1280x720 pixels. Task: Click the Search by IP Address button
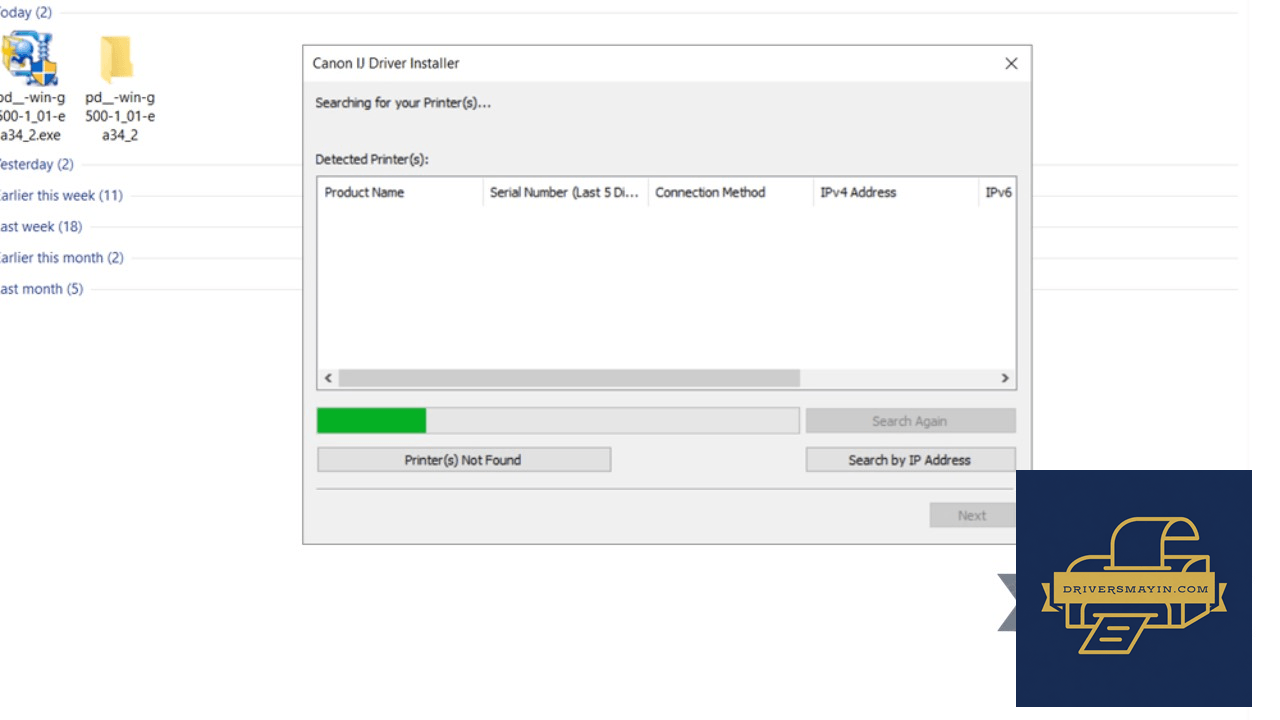pyautogui.click(x=910, y=460)
